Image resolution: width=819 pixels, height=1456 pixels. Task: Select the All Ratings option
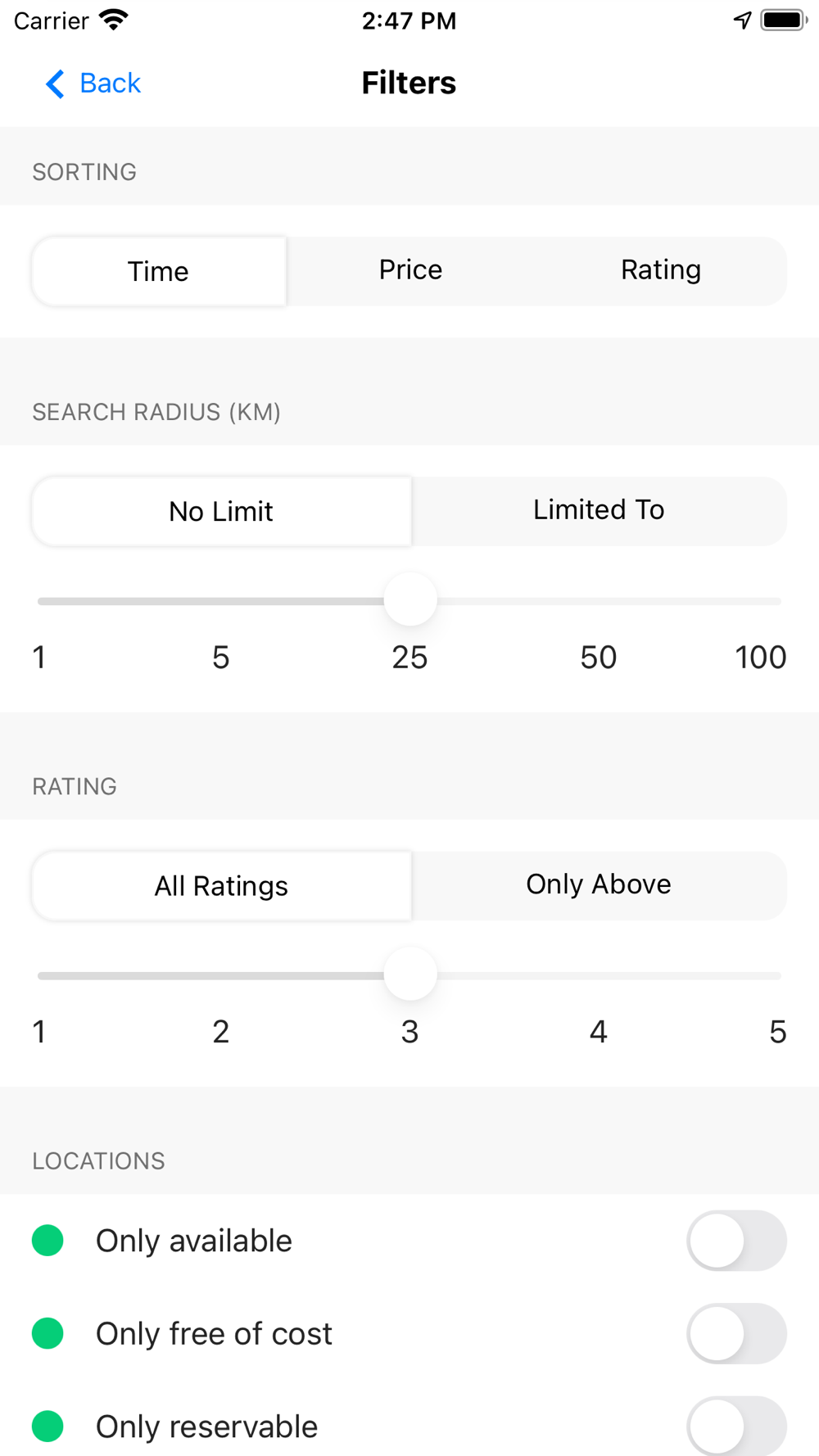coord(221,885)
